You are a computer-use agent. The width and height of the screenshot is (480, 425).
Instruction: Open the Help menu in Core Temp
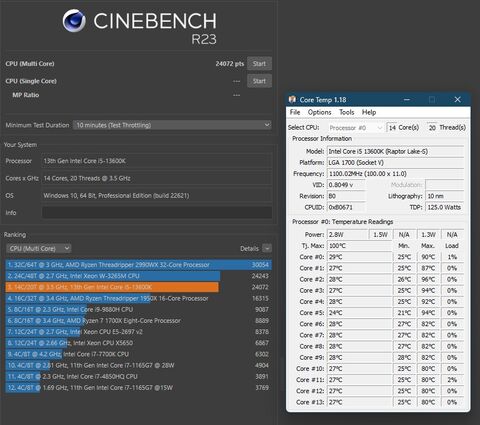(x=369, y=112)
